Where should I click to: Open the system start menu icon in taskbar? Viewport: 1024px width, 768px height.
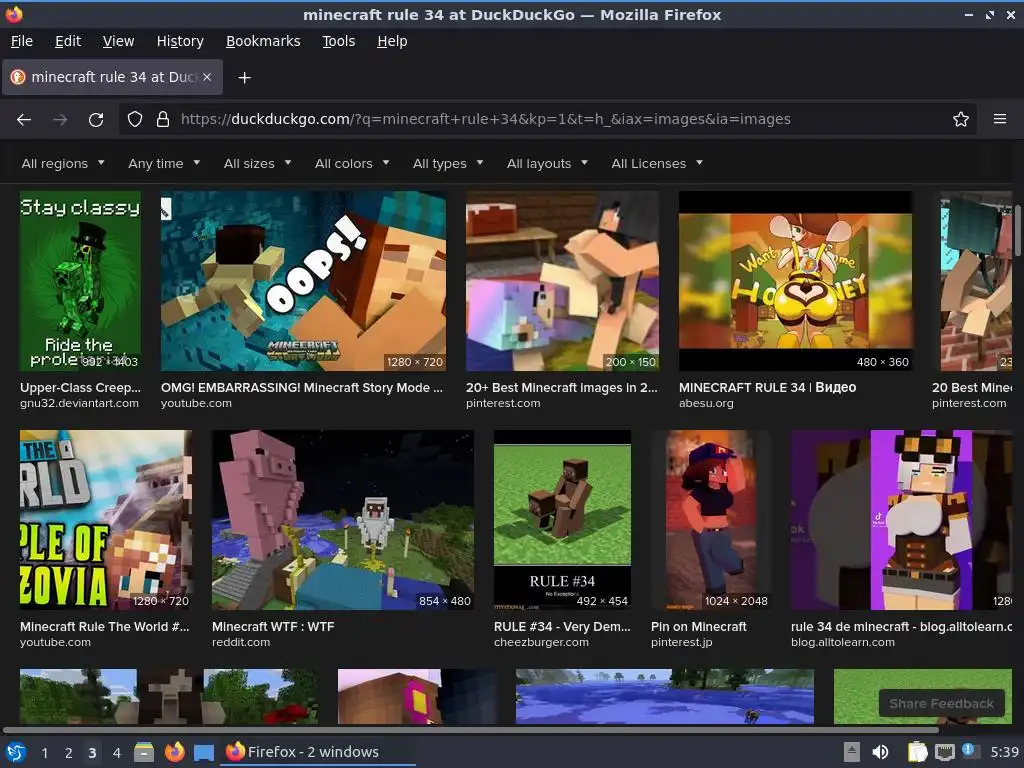(x=16, y=752)
